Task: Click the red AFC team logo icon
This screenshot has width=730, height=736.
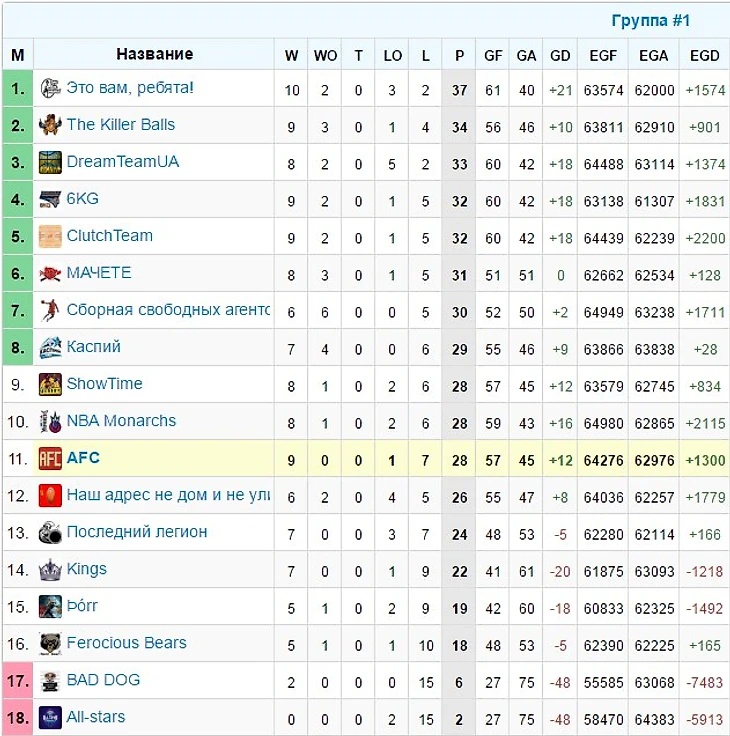Action: (x=50, y=458)
